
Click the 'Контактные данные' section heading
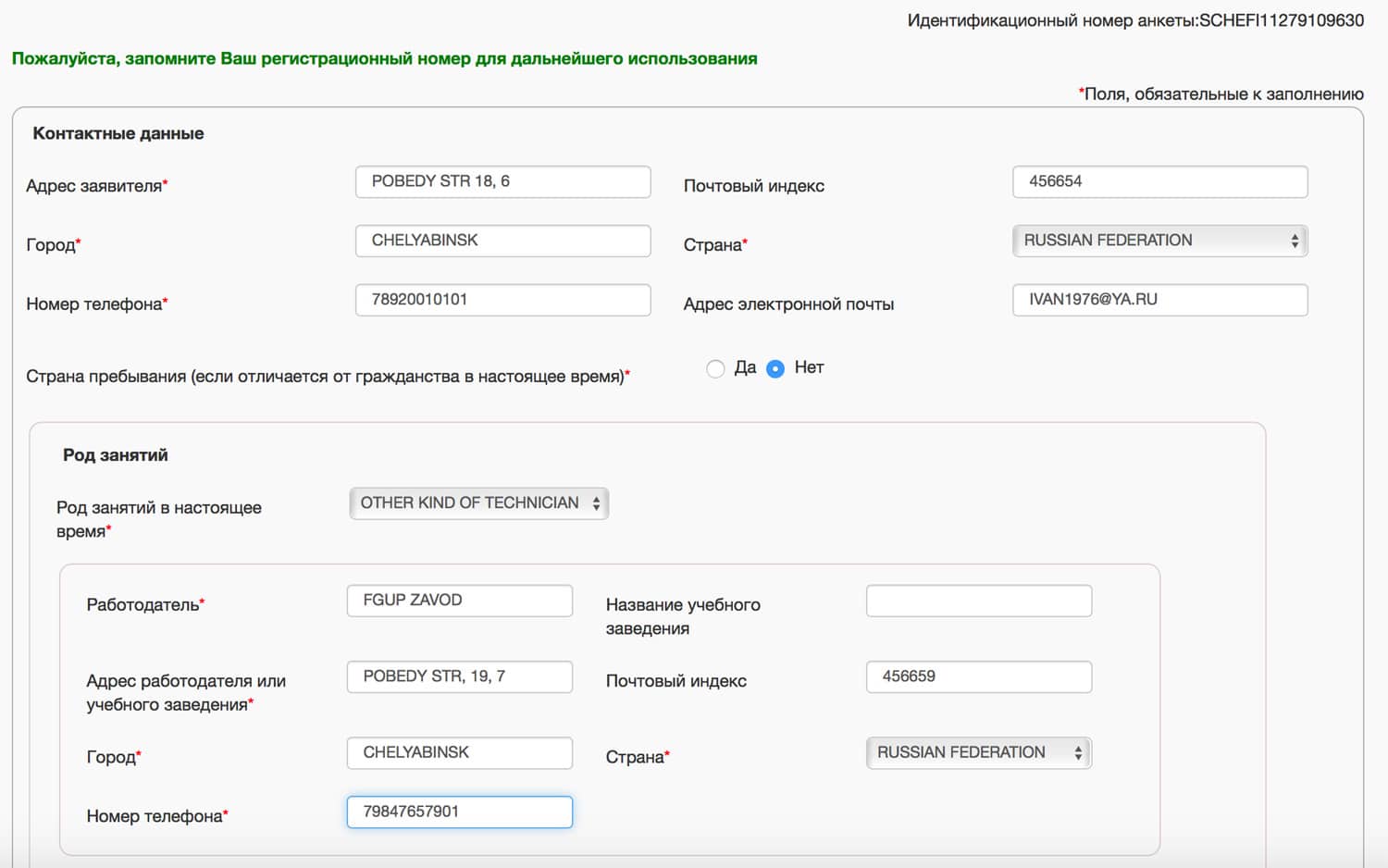[118, 133]
